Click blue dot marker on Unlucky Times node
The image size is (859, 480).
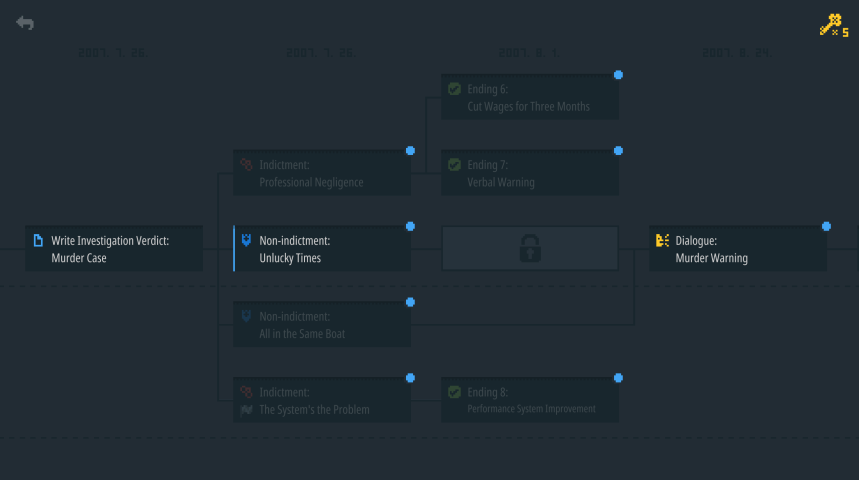410,226
